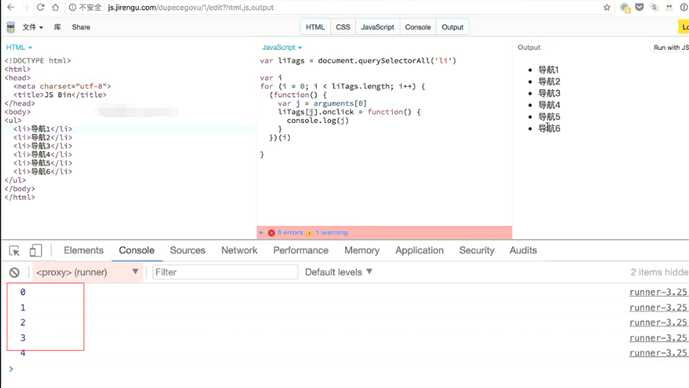
Task: Toggle the device toolbar icon
Action: click(36, 250)
